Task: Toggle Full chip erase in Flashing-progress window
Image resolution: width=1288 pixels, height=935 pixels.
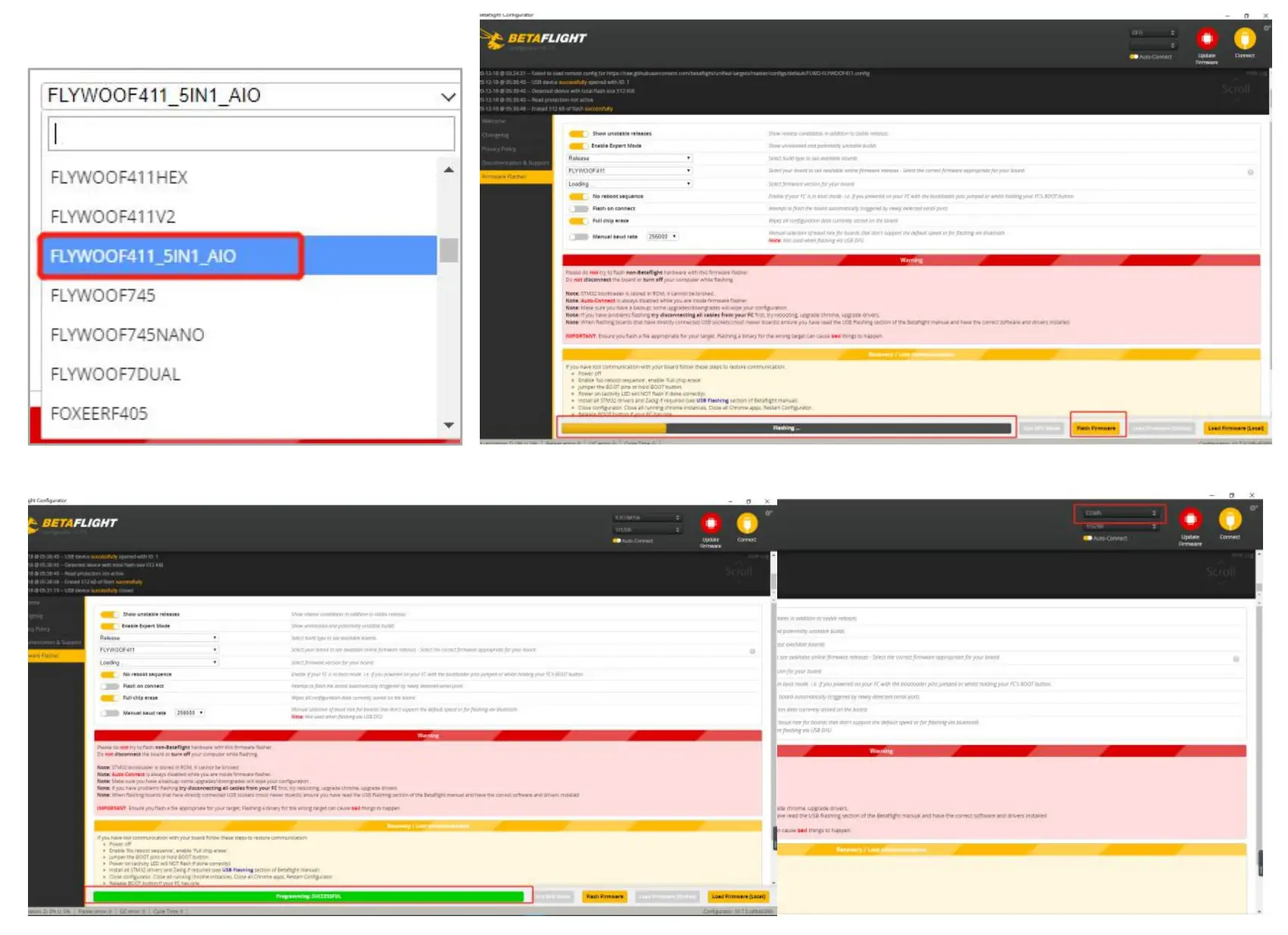Action: pos(578,221)
